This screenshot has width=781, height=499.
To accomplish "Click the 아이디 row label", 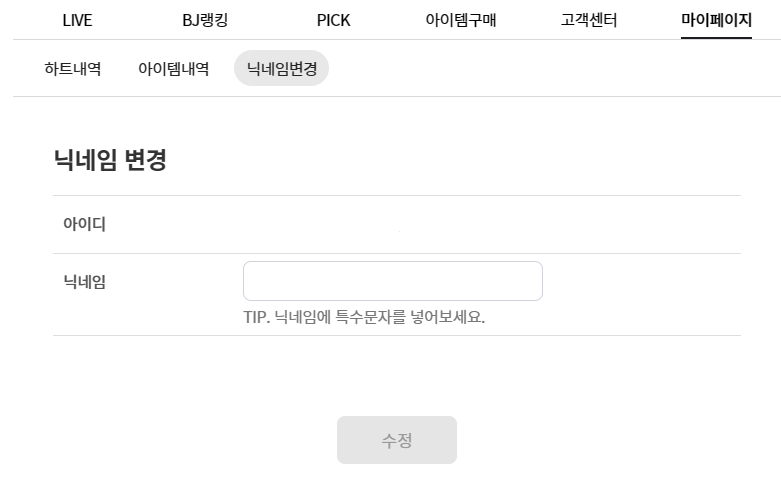I will 84,224.
